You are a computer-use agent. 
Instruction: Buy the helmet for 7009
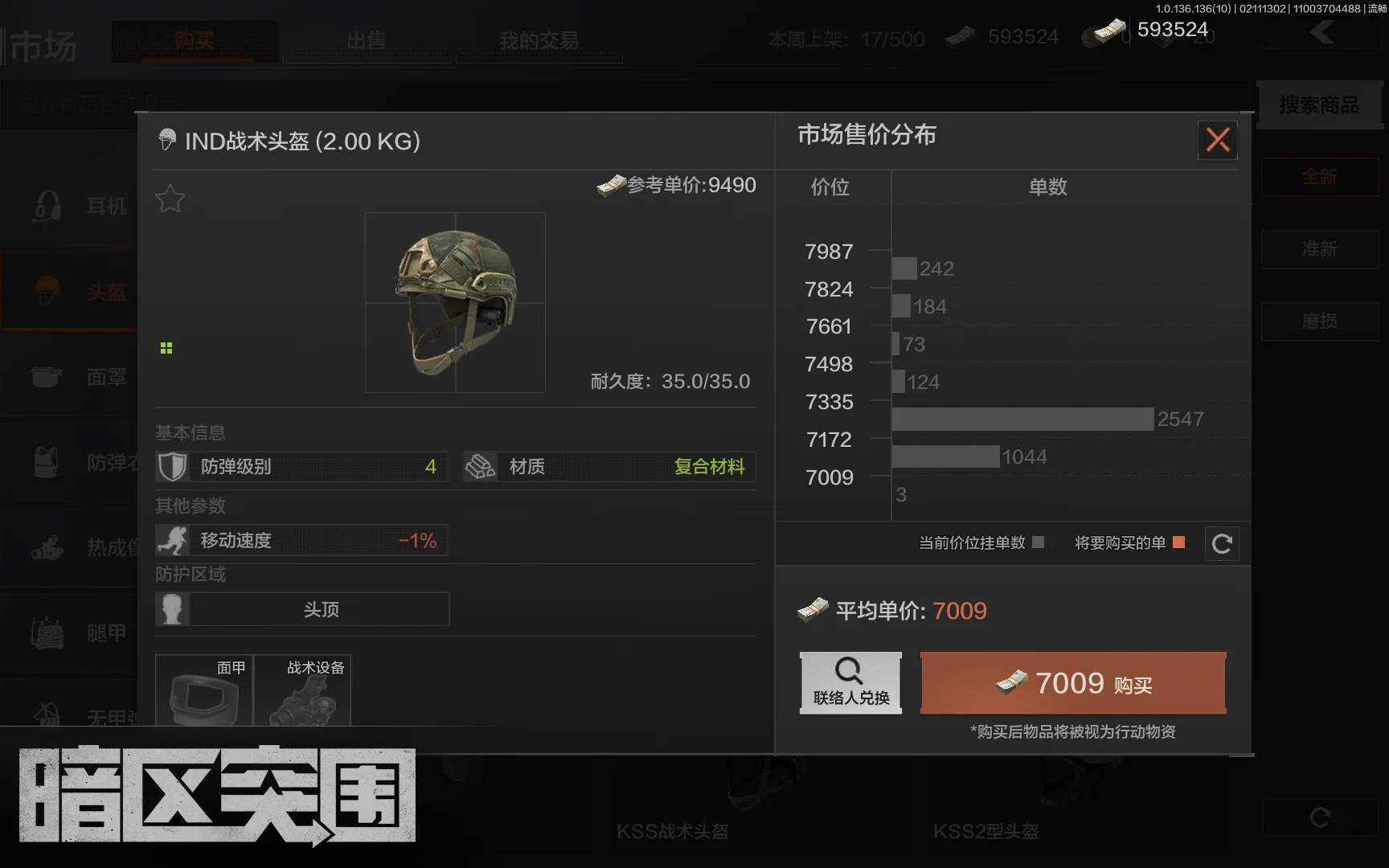(x=1073, y=683)
